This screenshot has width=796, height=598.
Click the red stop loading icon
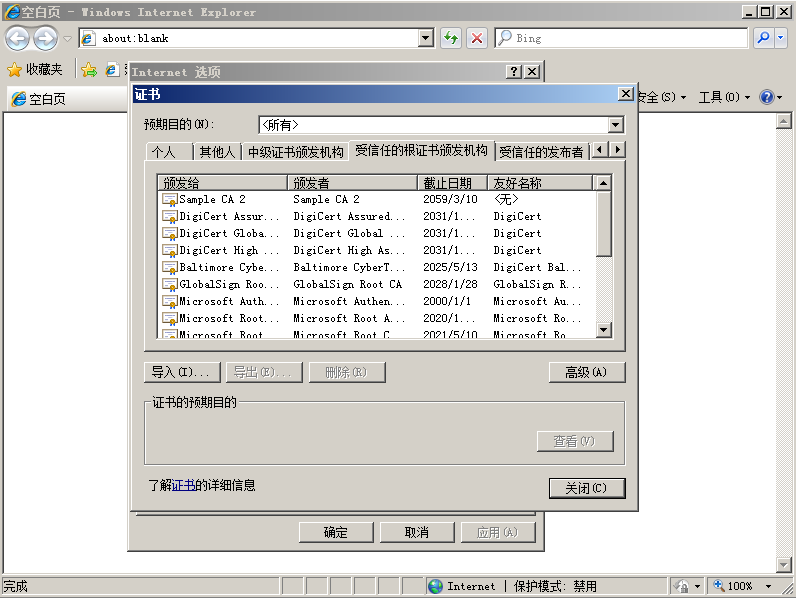(477, 38)
